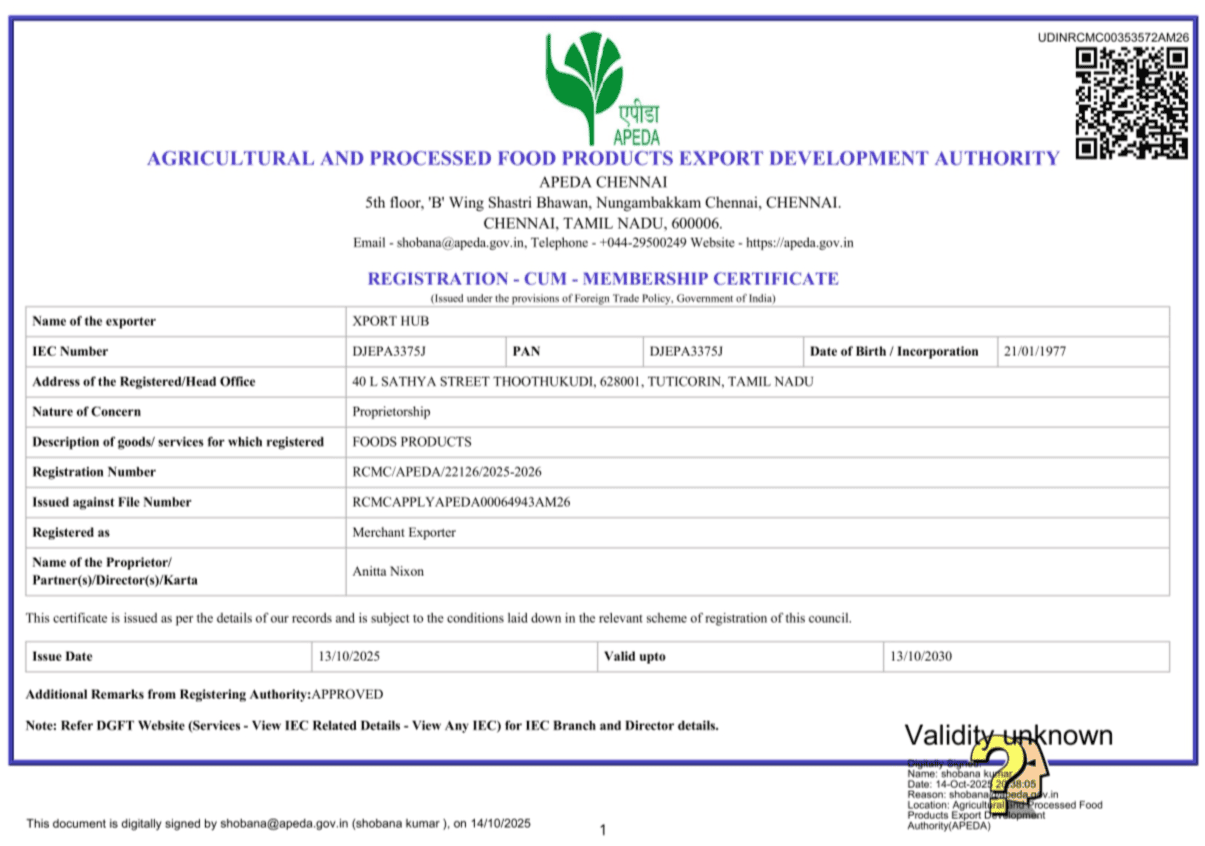Click the Merchant Exporter value

coord(403,532)
